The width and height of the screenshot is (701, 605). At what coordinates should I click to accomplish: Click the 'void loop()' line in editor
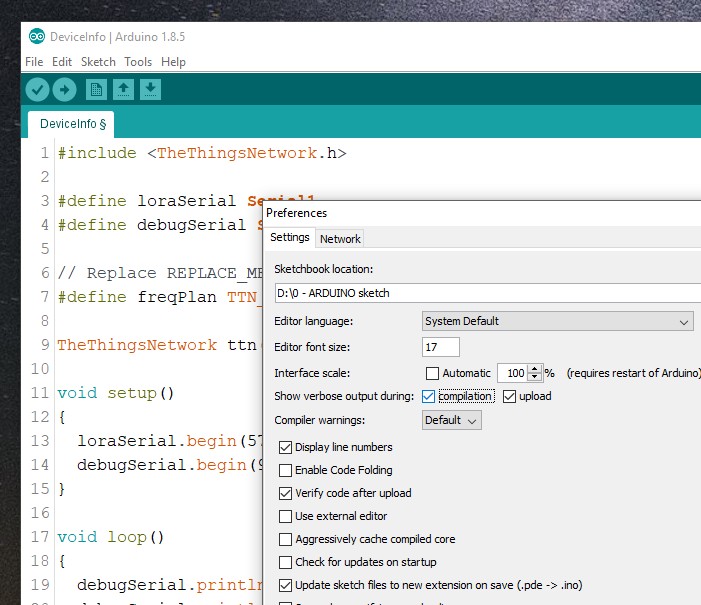pos(110,537)
